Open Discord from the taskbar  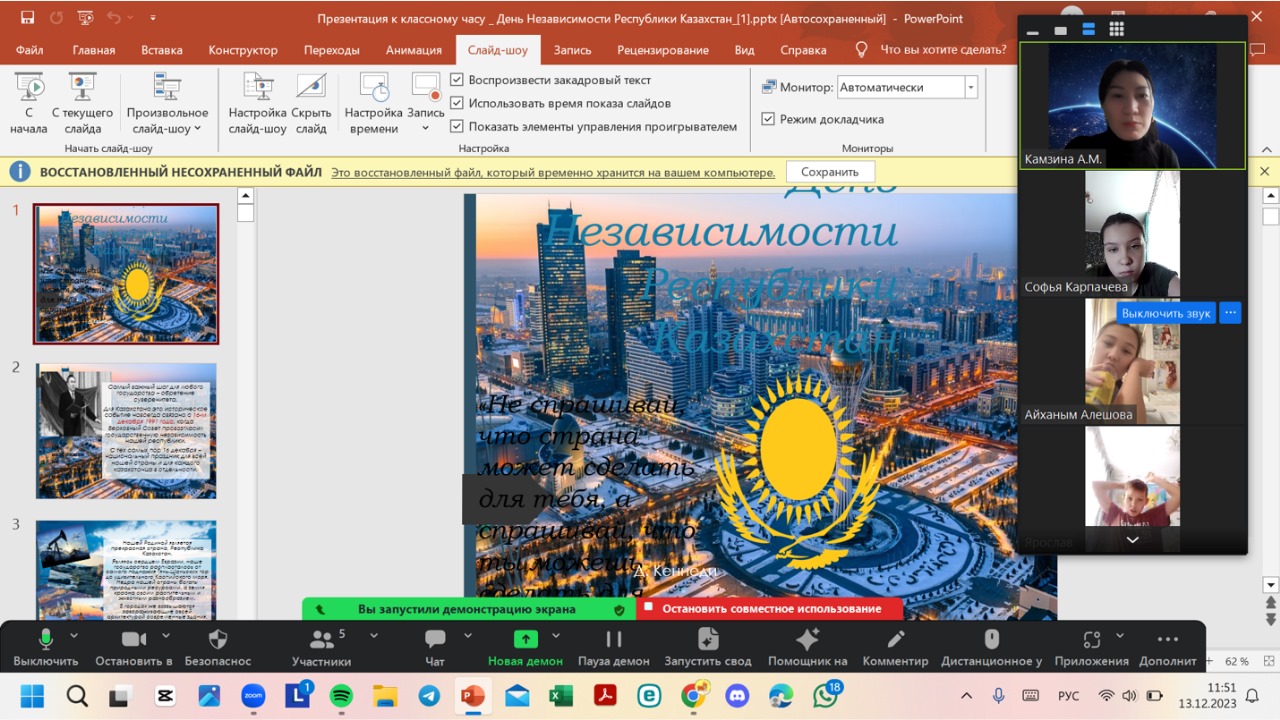[x=737, y=696]
